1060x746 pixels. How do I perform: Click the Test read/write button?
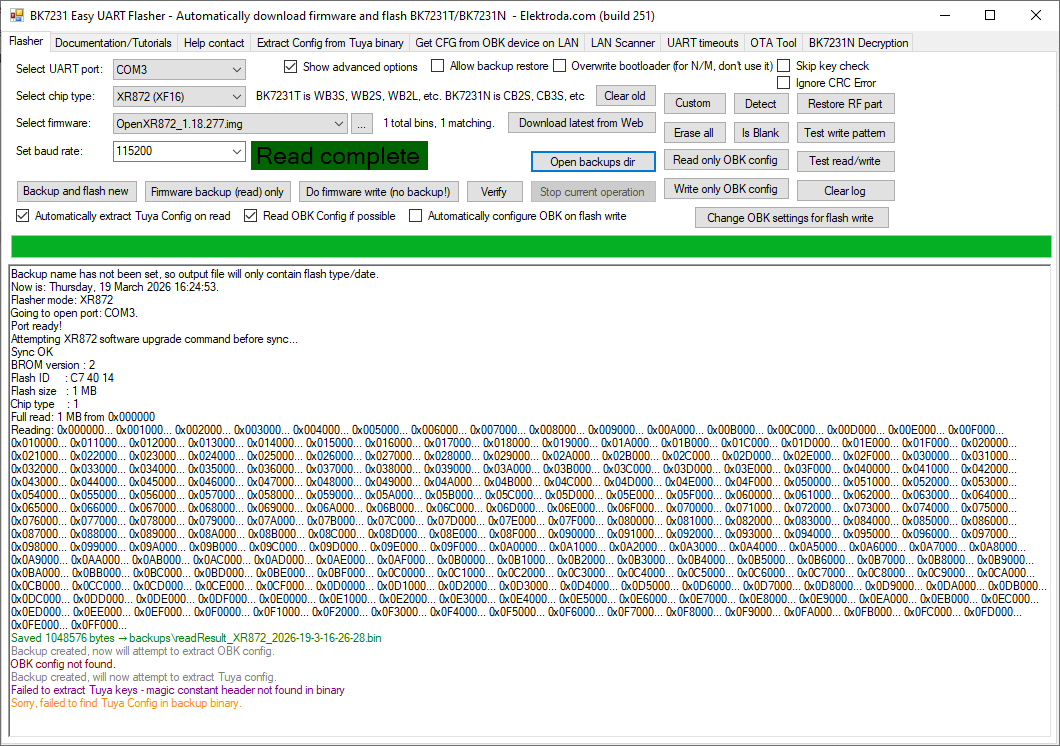coord(845,161)
